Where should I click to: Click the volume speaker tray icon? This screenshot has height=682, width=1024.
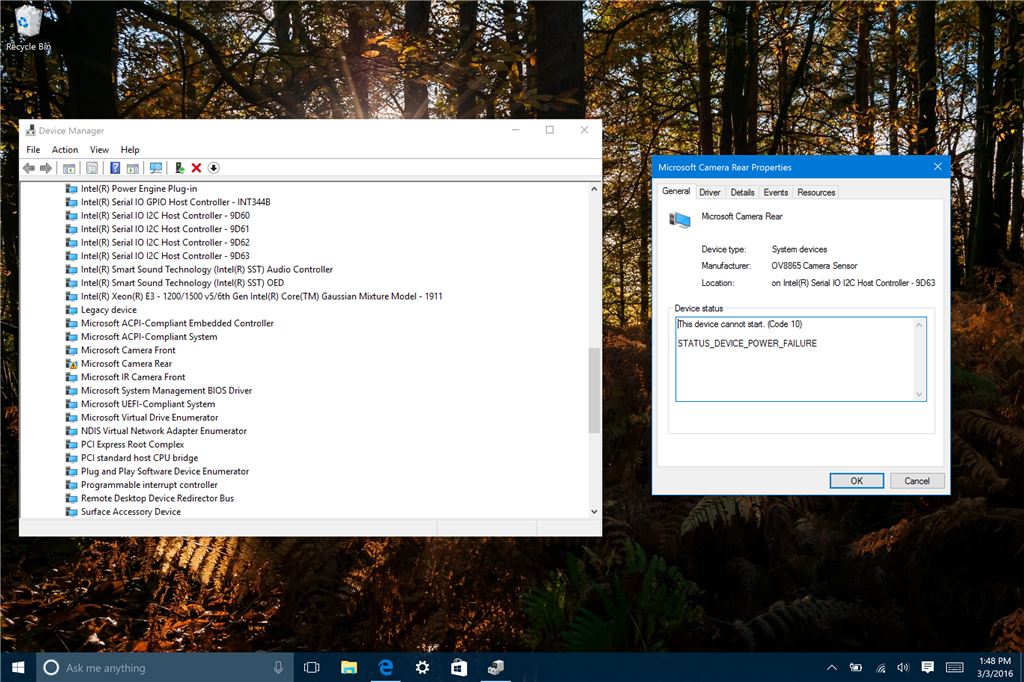tap(903, 667)
